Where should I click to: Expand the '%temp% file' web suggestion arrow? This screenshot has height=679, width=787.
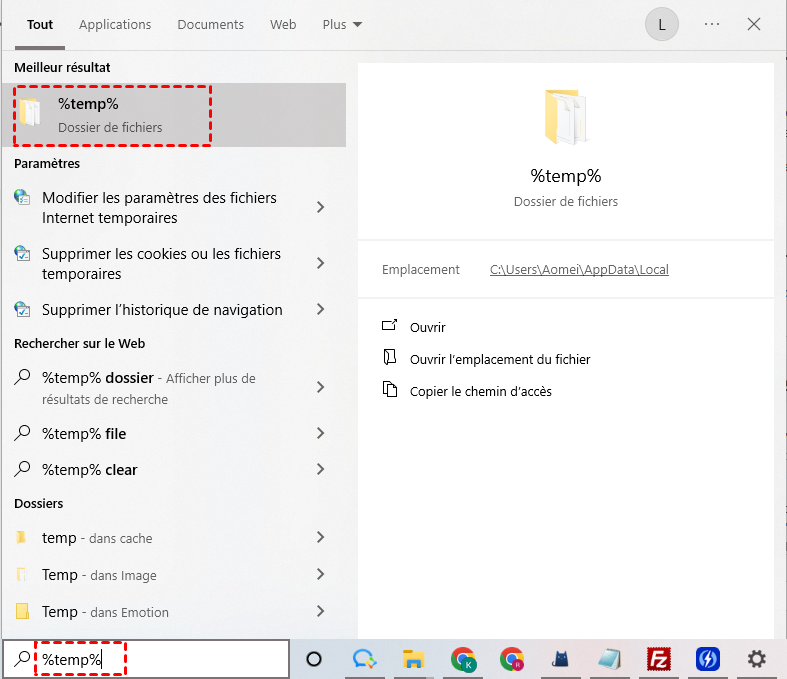pos(320,434)
